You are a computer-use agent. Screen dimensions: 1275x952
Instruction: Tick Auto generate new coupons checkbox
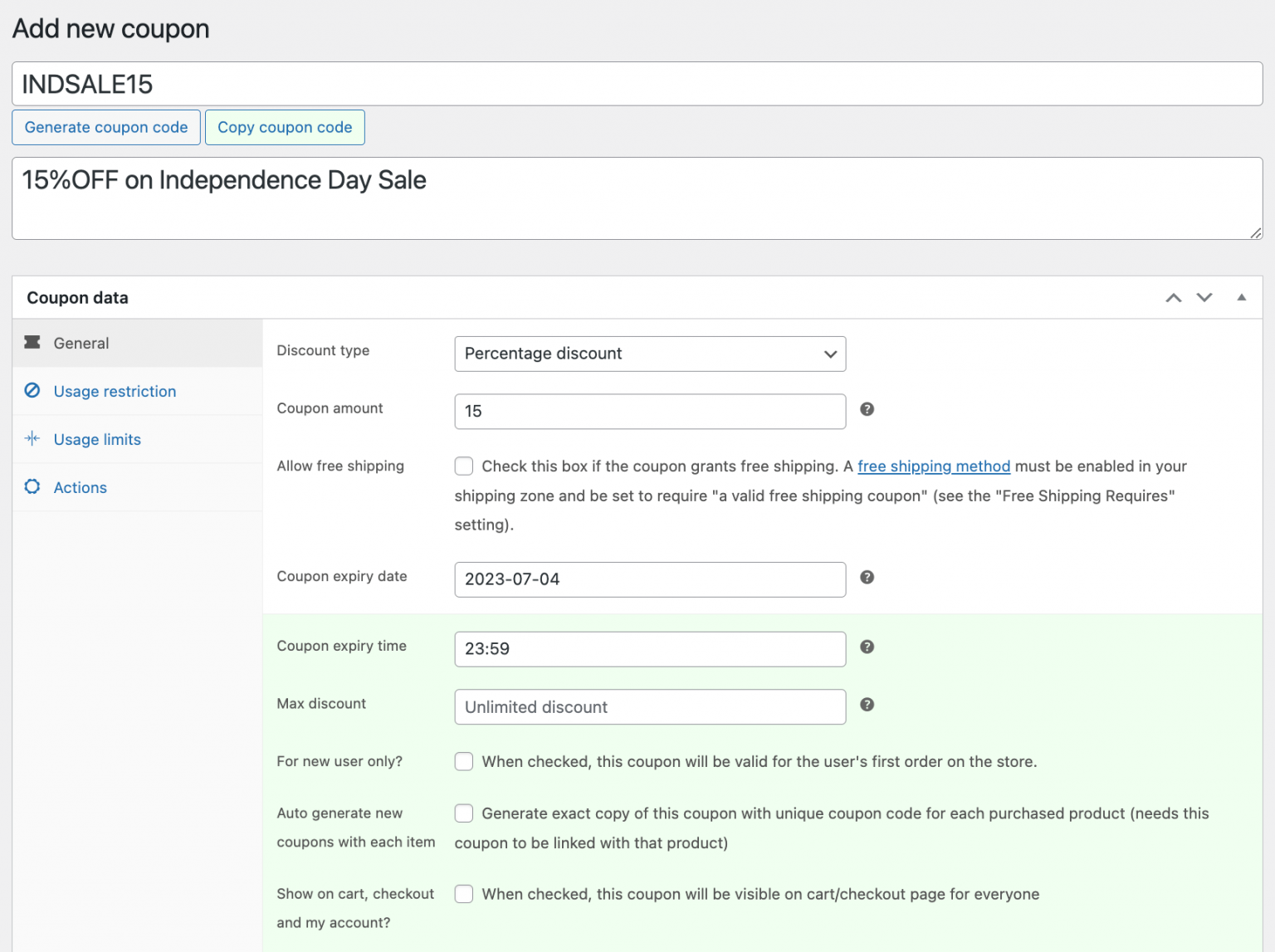(464, 813)
